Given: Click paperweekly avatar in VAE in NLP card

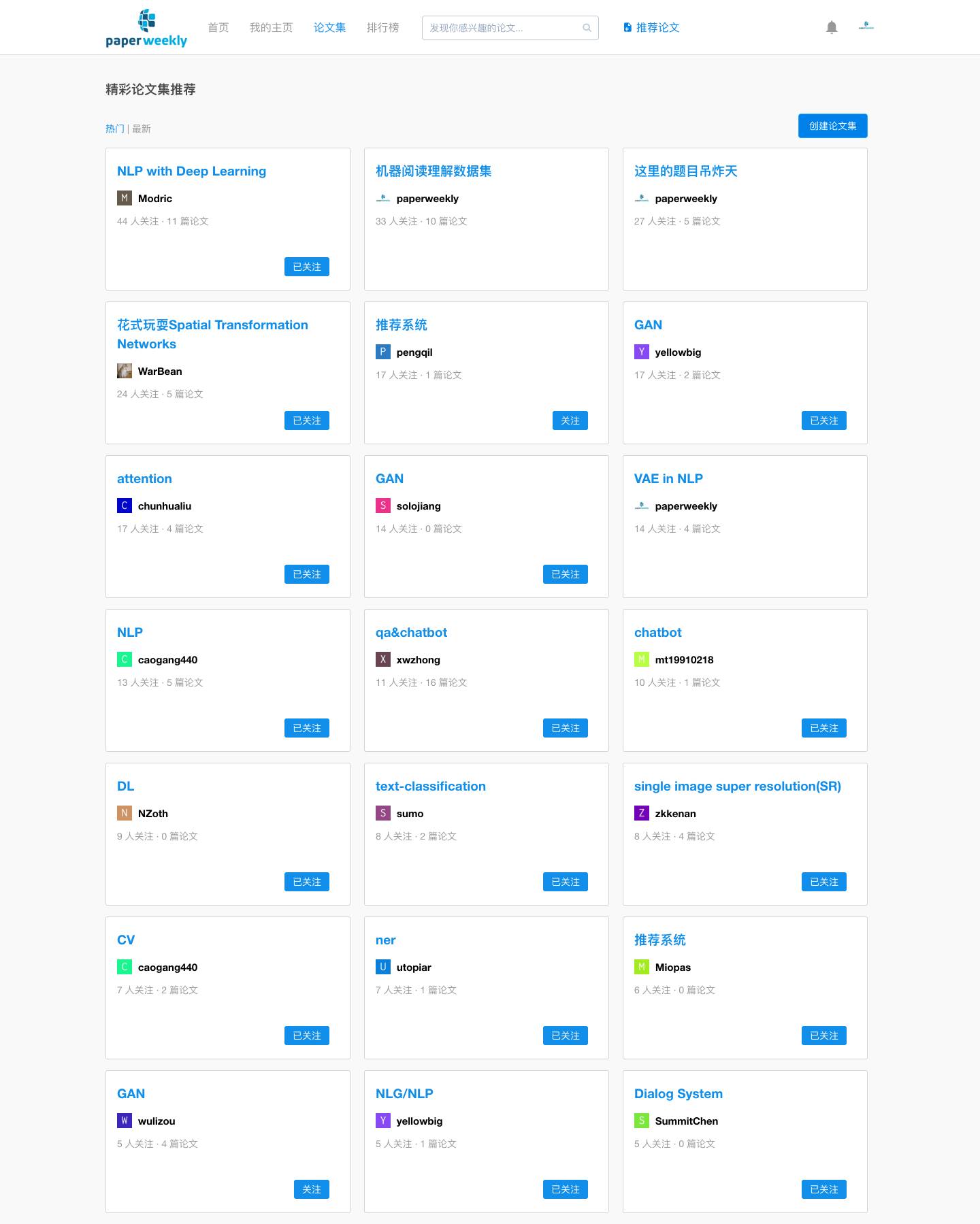Looking at the screenshot, I should 642,506.
